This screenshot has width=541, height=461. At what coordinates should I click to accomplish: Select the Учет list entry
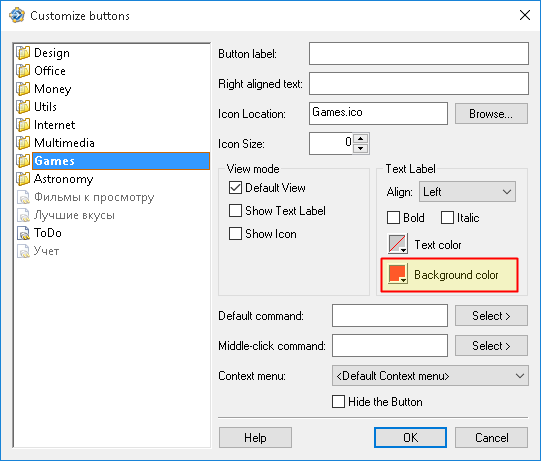46,251
